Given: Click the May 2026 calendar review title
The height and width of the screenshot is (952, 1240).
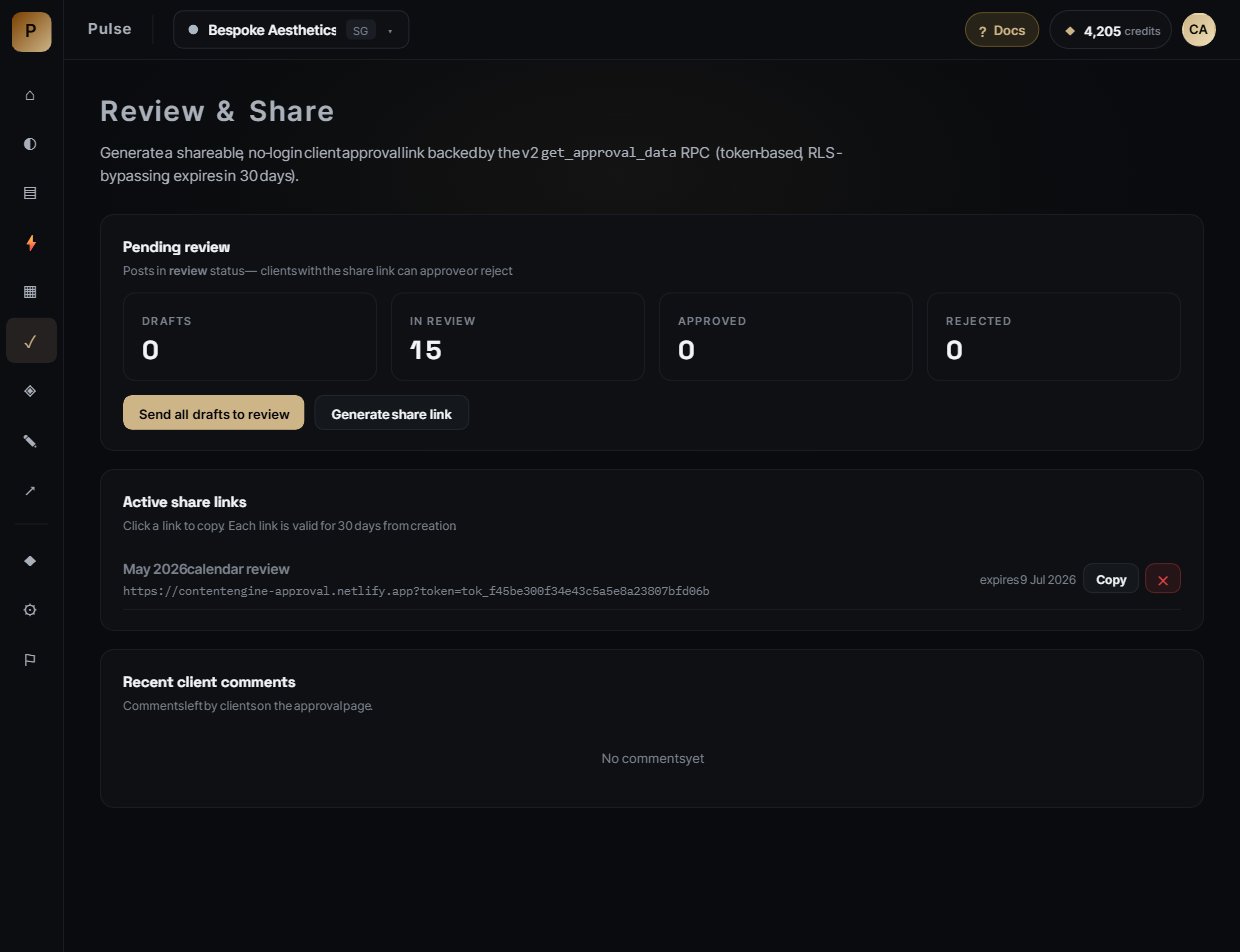Looking at the screenshot, I should [206, 569].
